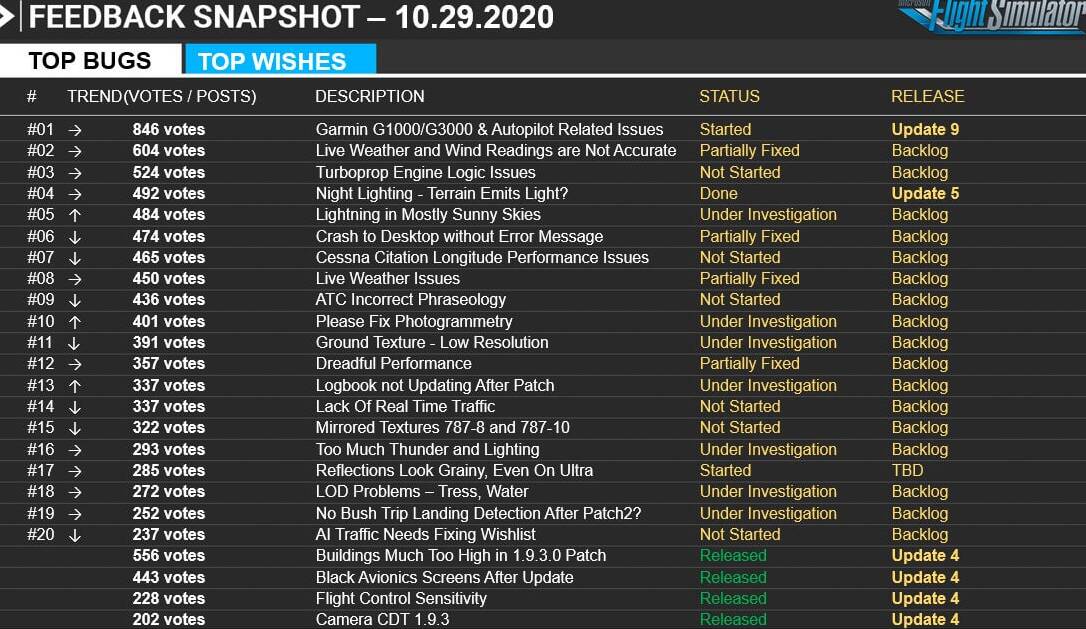Click the 'Update 5' release label

click(x=925, y=193)
